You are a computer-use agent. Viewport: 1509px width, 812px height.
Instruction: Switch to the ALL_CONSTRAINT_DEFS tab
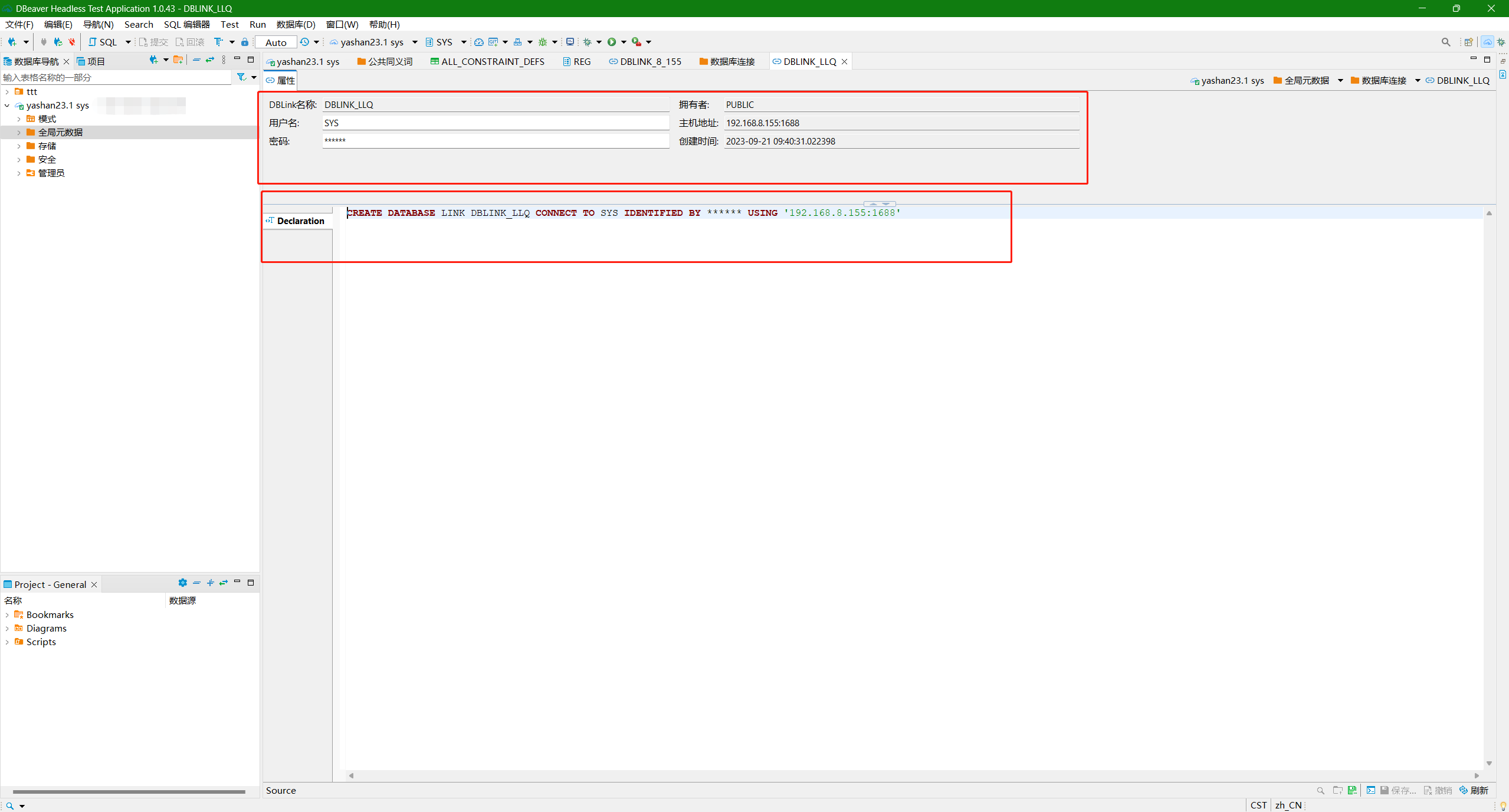[x=487, y=61]
